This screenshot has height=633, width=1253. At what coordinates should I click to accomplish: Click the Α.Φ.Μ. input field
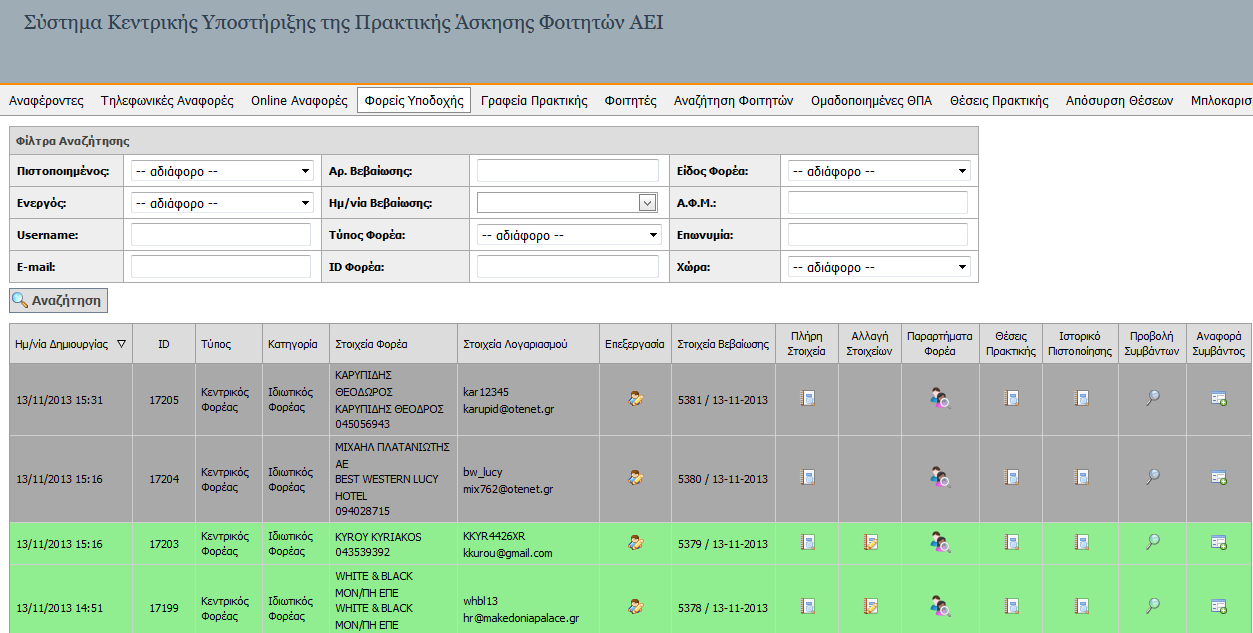pos(878,203)
